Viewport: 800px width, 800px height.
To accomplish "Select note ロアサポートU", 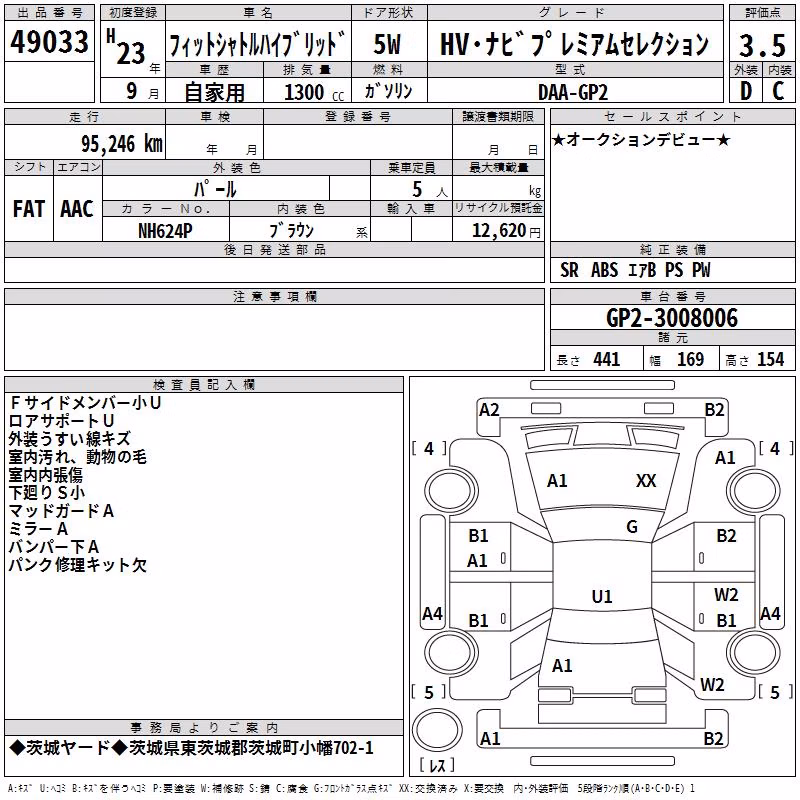I will [61, 421].
